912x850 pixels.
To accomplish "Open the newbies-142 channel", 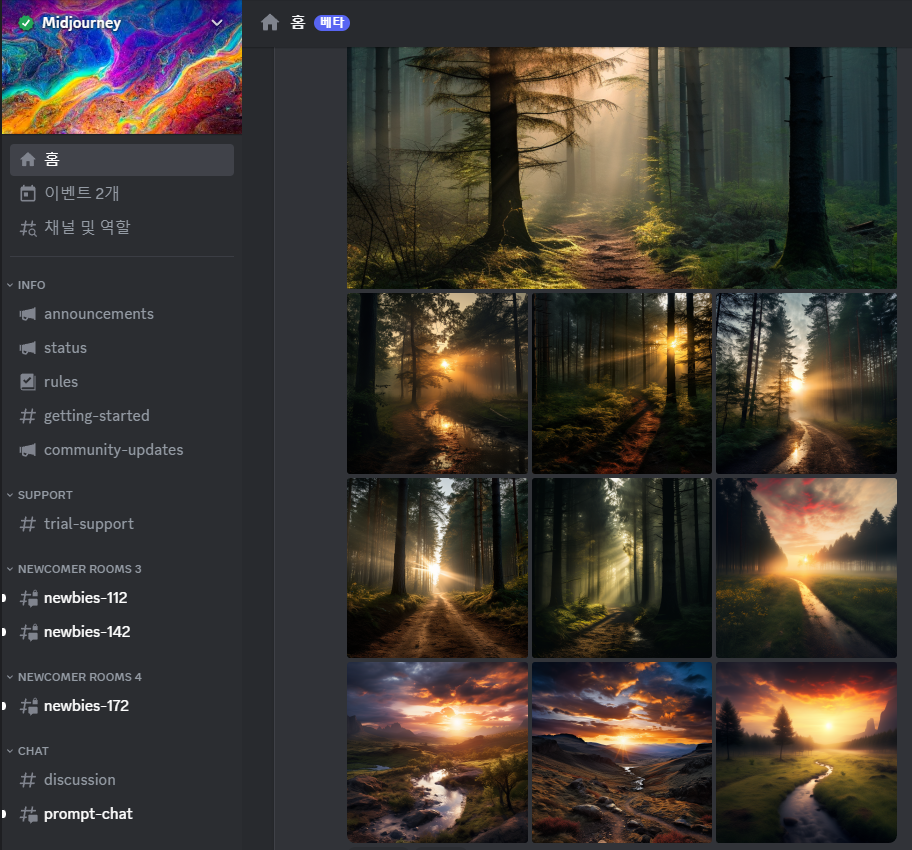I will click(x=122, y=632).
